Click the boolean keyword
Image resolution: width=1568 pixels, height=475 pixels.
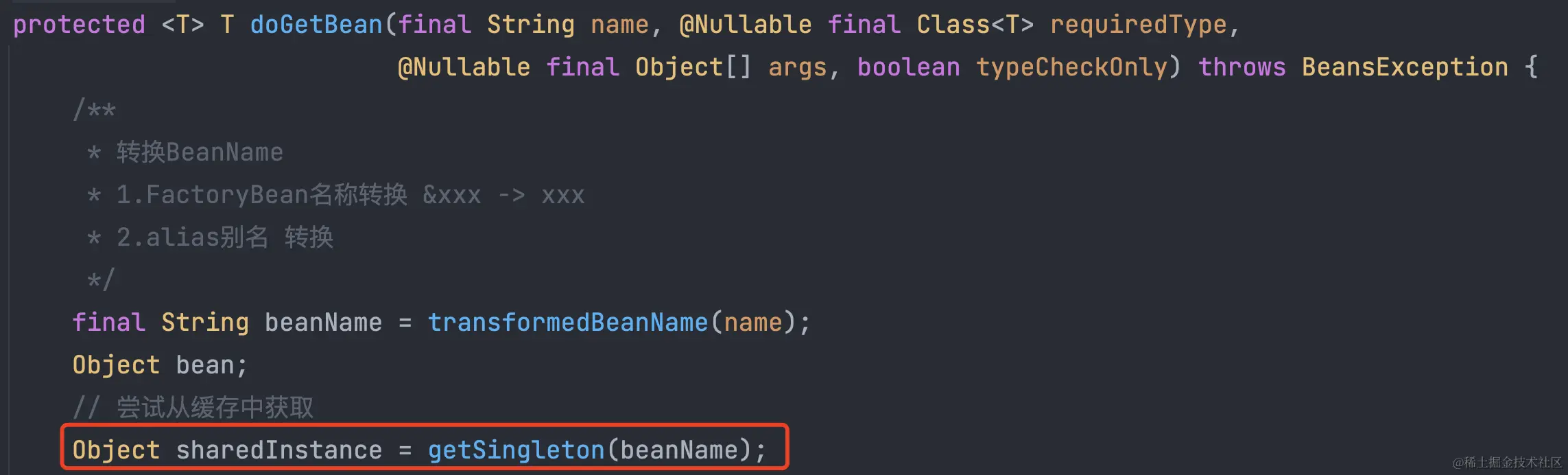(x=909, y=67)
